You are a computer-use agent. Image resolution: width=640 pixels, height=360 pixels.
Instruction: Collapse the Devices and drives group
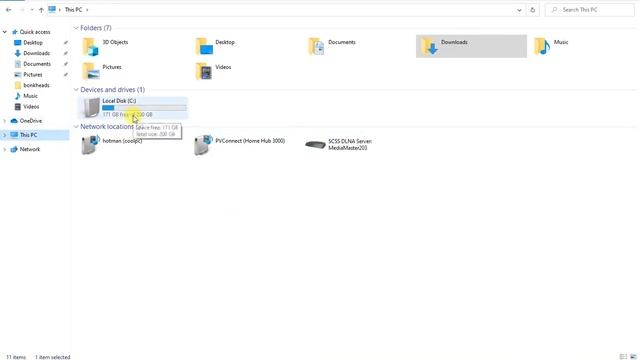[76, 89]
